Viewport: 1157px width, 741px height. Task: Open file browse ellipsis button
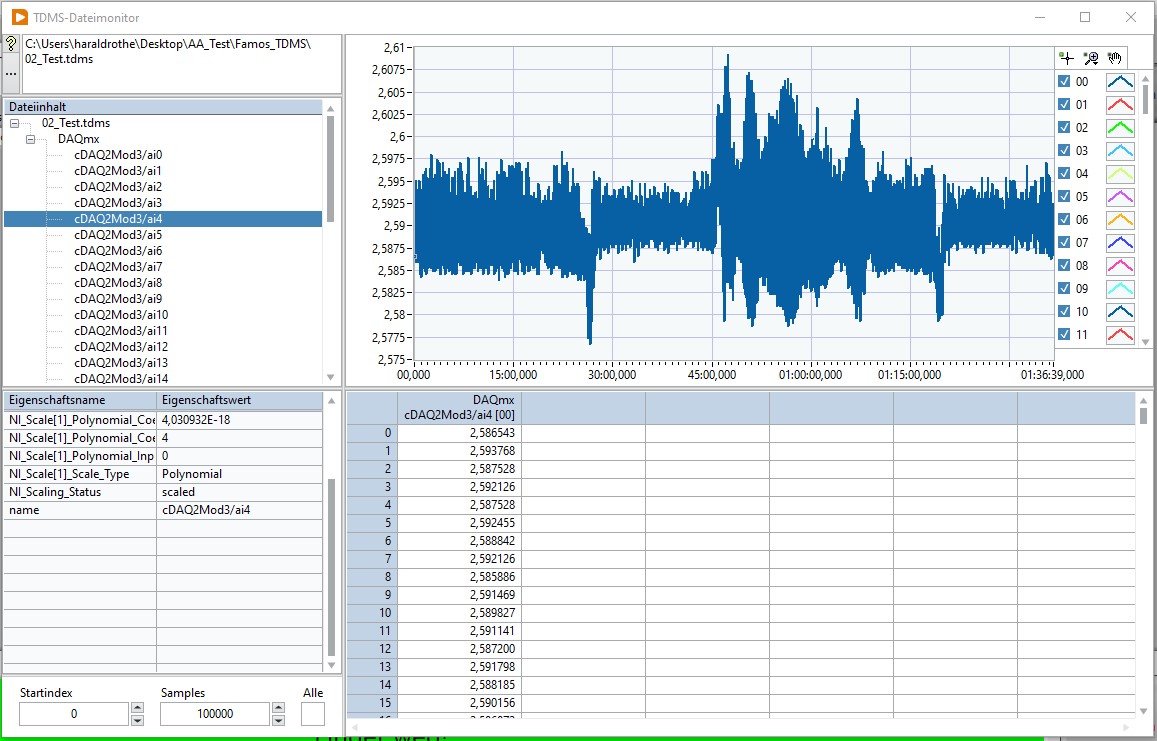[x=11, y=73]
